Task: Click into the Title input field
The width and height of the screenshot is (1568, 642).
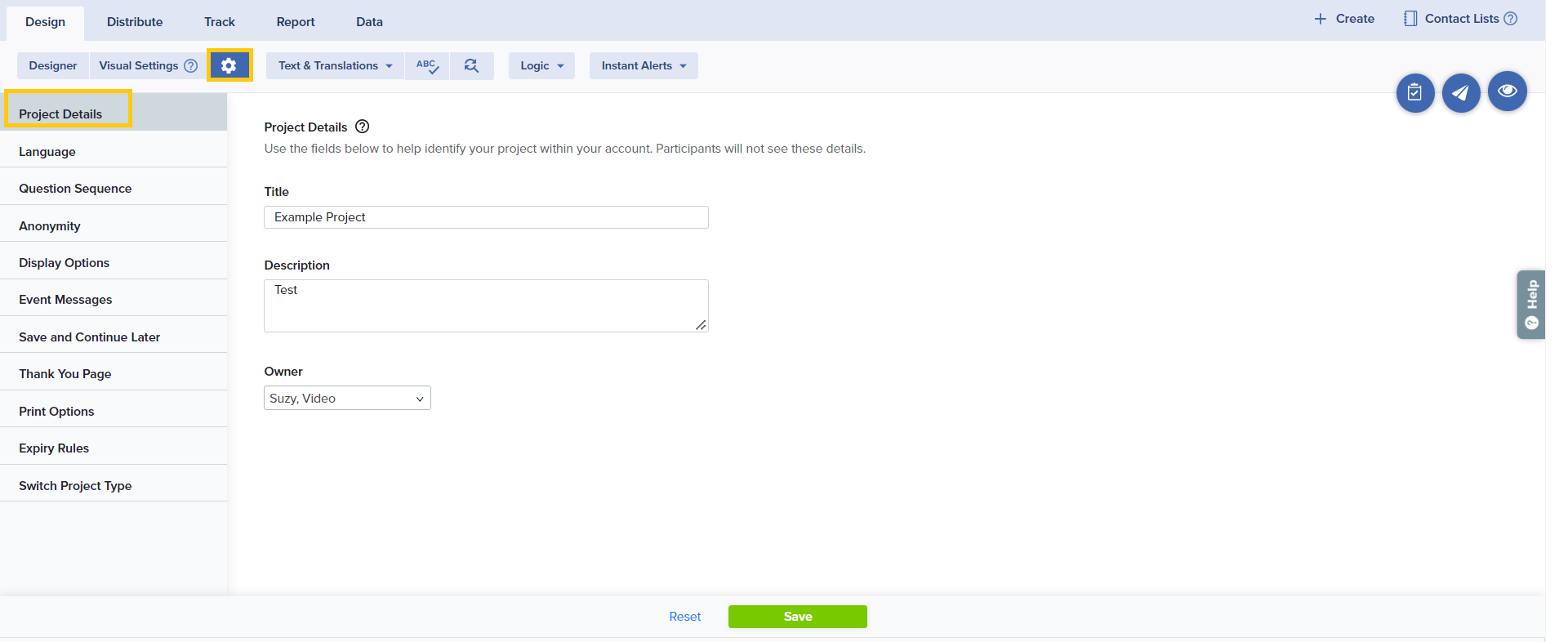Action: [486, 217]
